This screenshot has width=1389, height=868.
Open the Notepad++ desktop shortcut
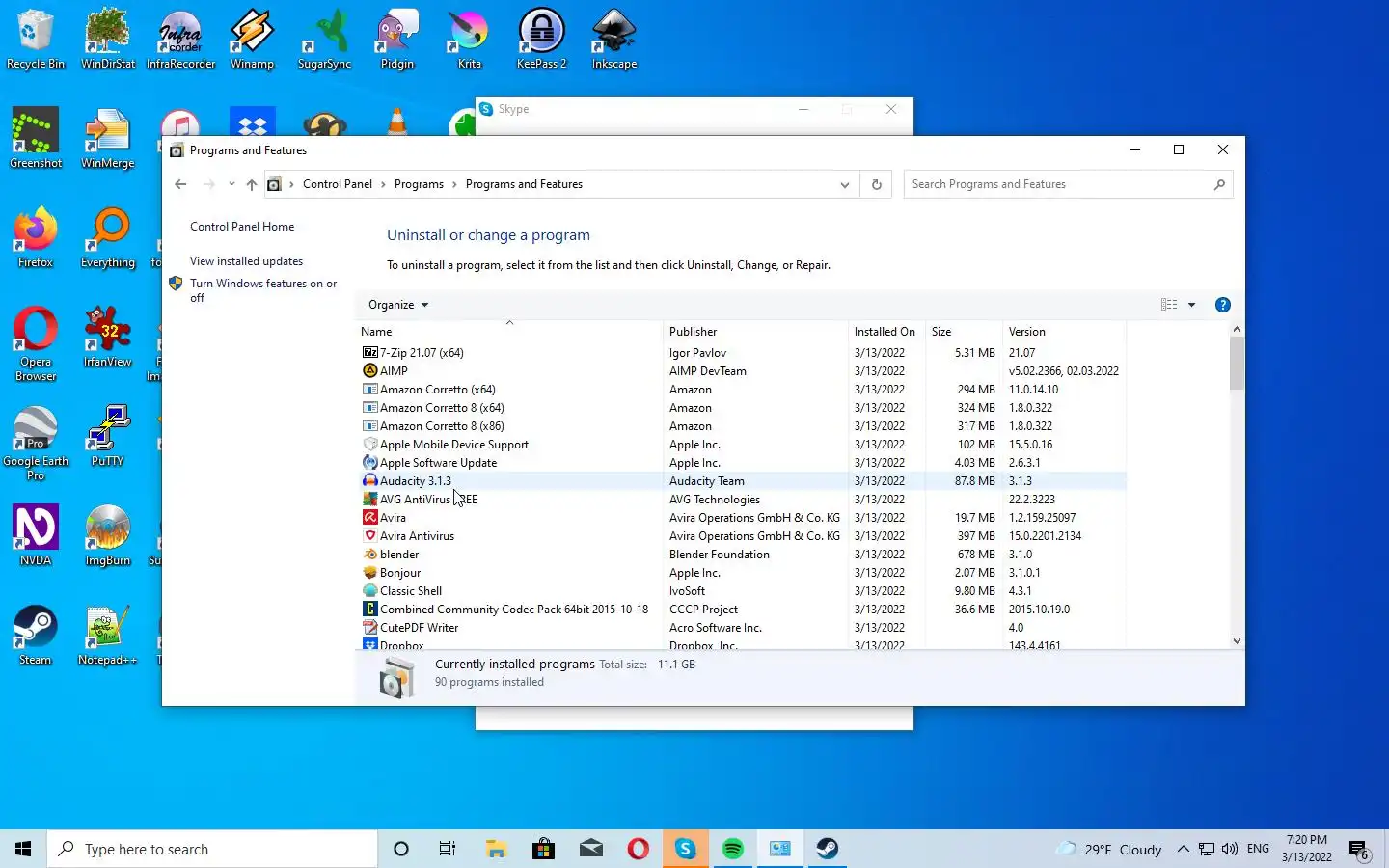[108, 636]
